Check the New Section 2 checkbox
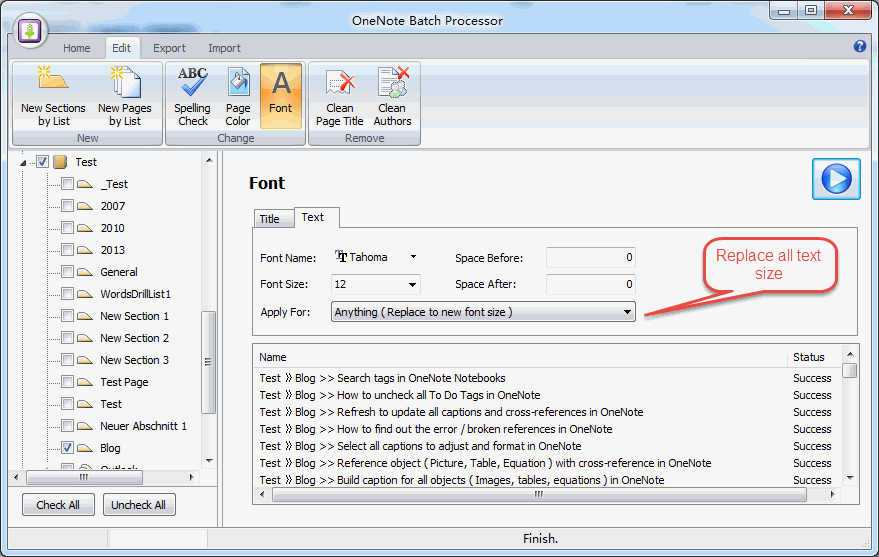 [x=67, y=337]
